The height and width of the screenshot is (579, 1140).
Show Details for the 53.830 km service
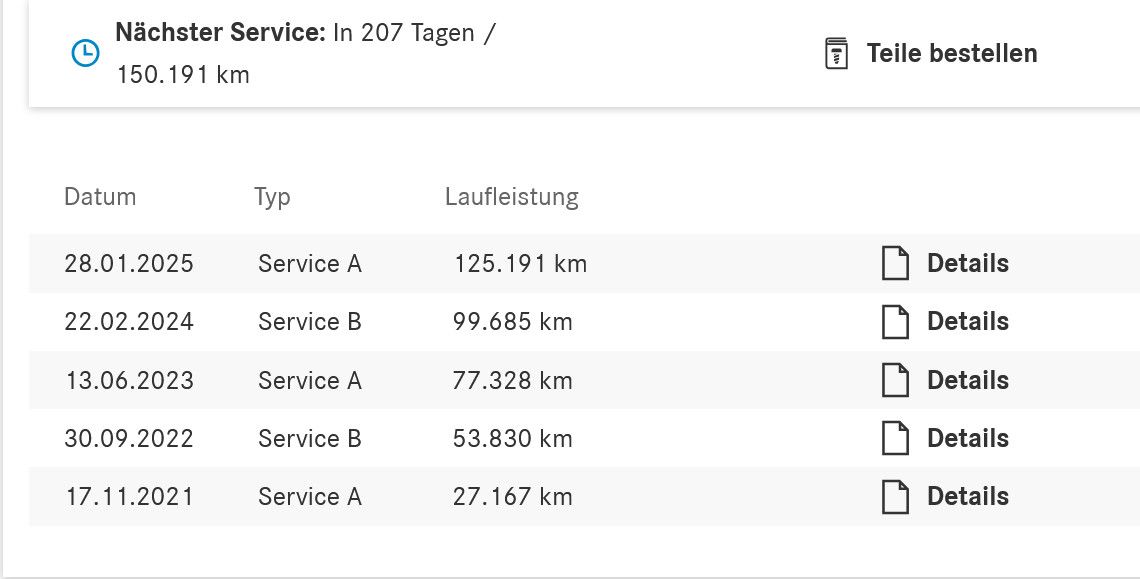tap(968, 438)
